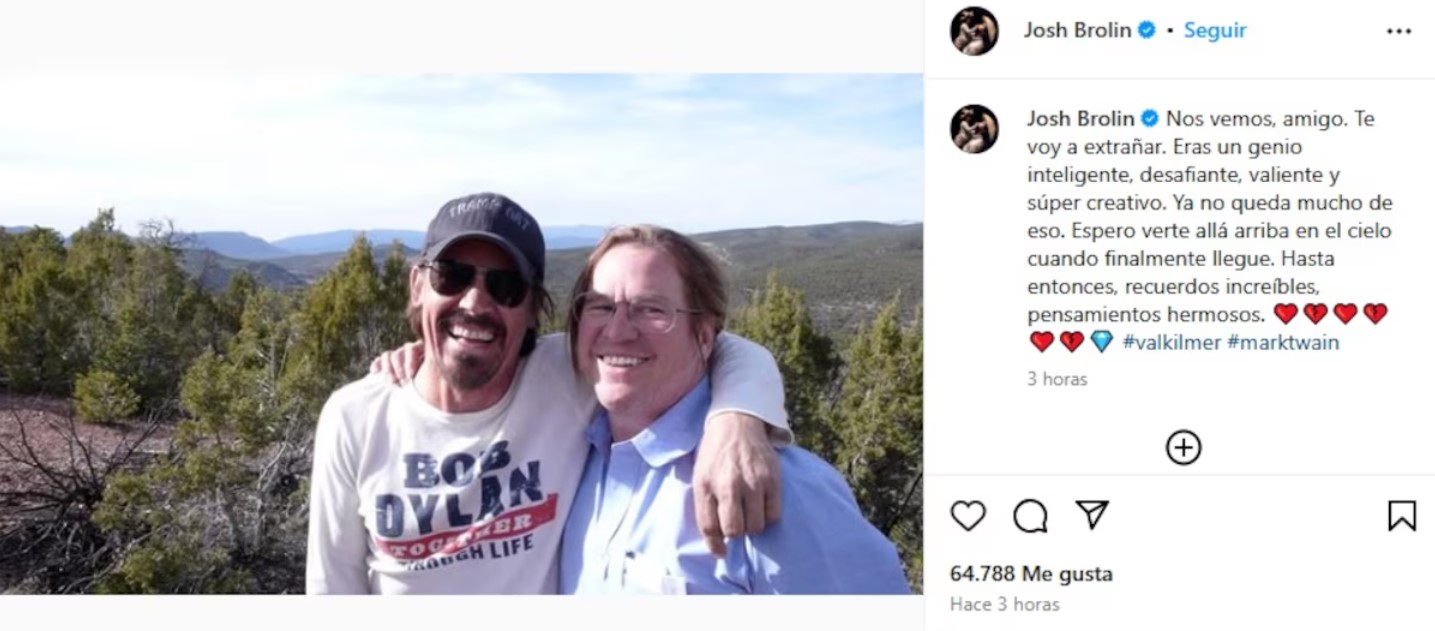Viewport: 1435px width, 631px height.
Task: Click the 'Hace 3 horas' timestamp
Action: pyautogui.click(x=1004, y=604)
